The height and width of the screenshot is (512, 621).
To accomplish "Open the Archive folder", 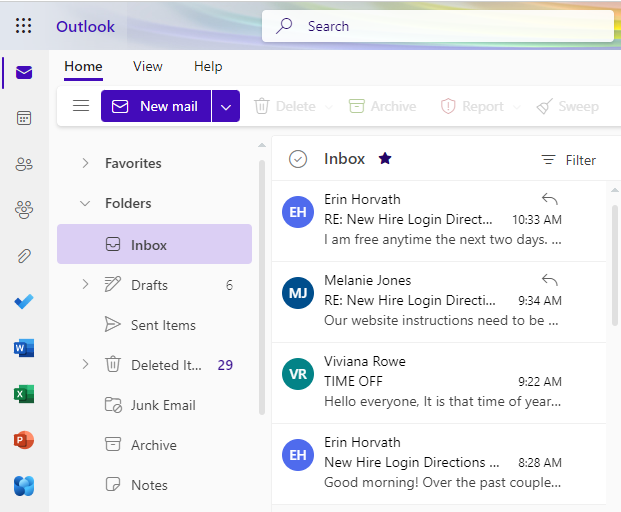I will [x=154, y=445].
